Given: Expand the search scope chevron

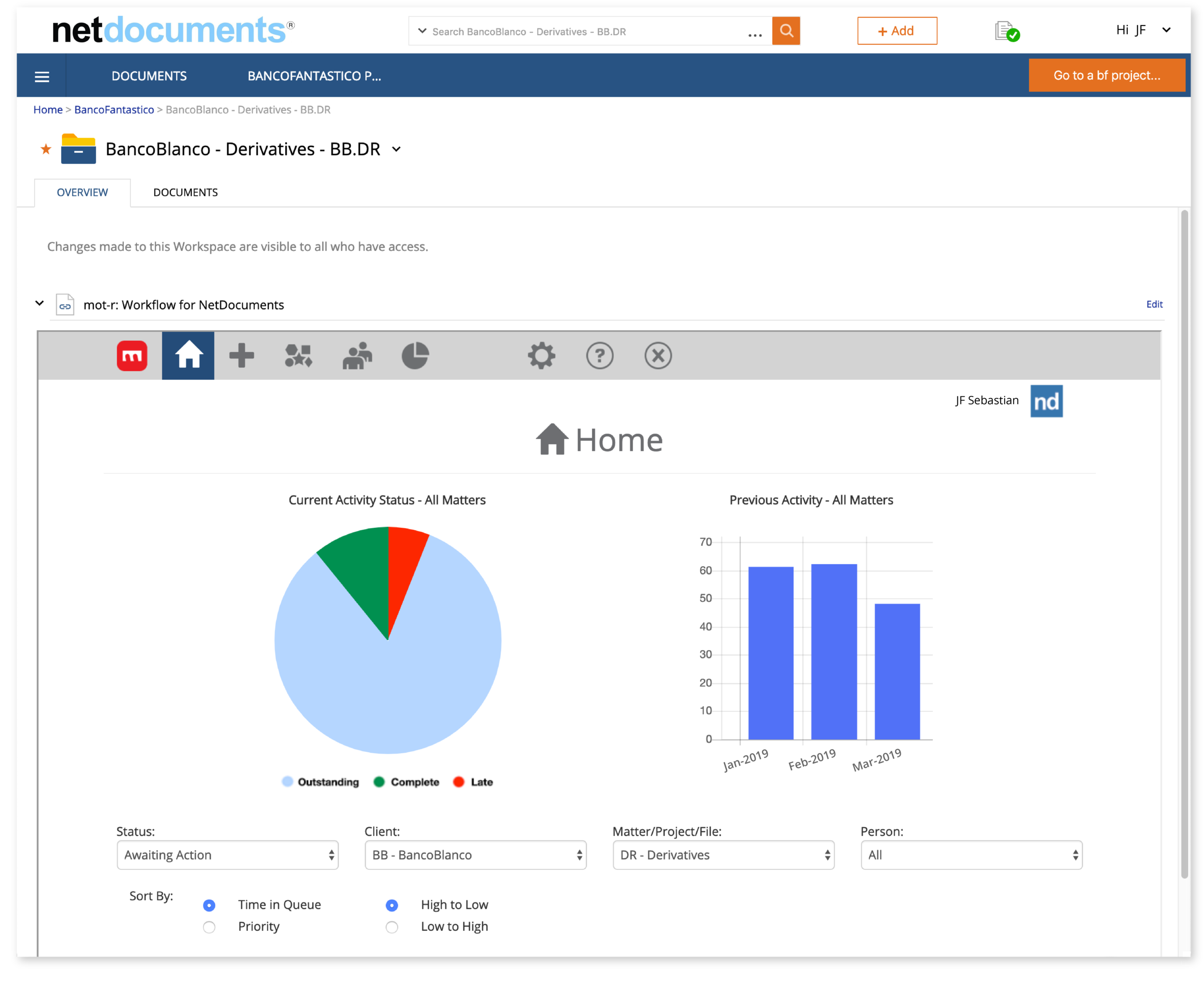Looking at the screenshot, I should coord(422,31).
